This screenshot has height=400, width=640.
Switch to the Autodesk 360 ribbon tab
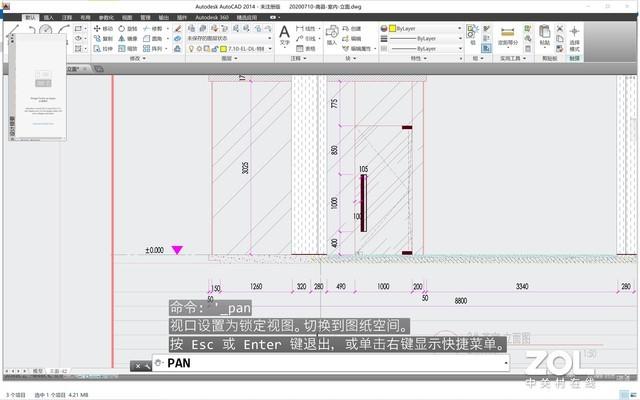tap(212, 18)
